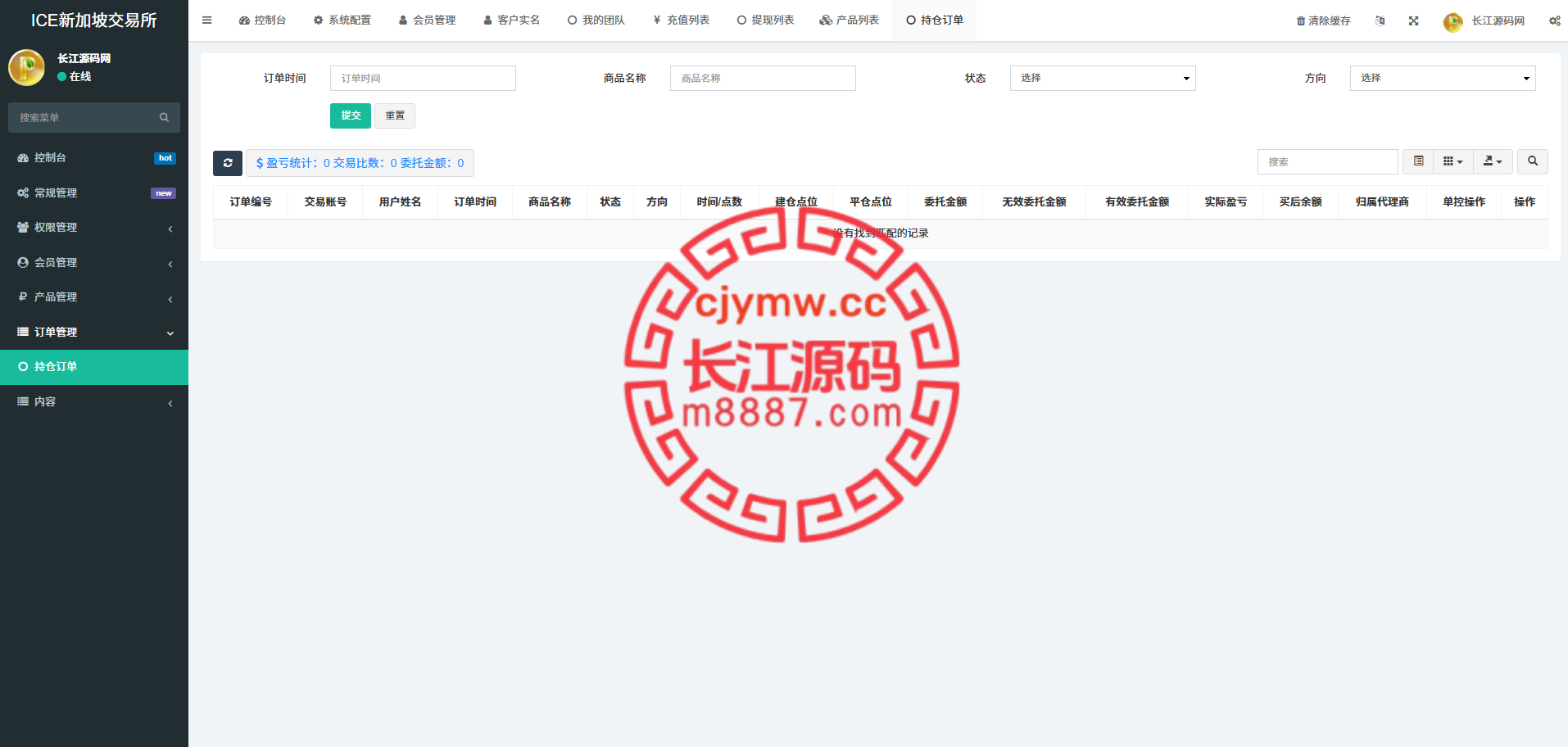
Task: Click the language switch icon in top bar
Action: point(1380,20)
